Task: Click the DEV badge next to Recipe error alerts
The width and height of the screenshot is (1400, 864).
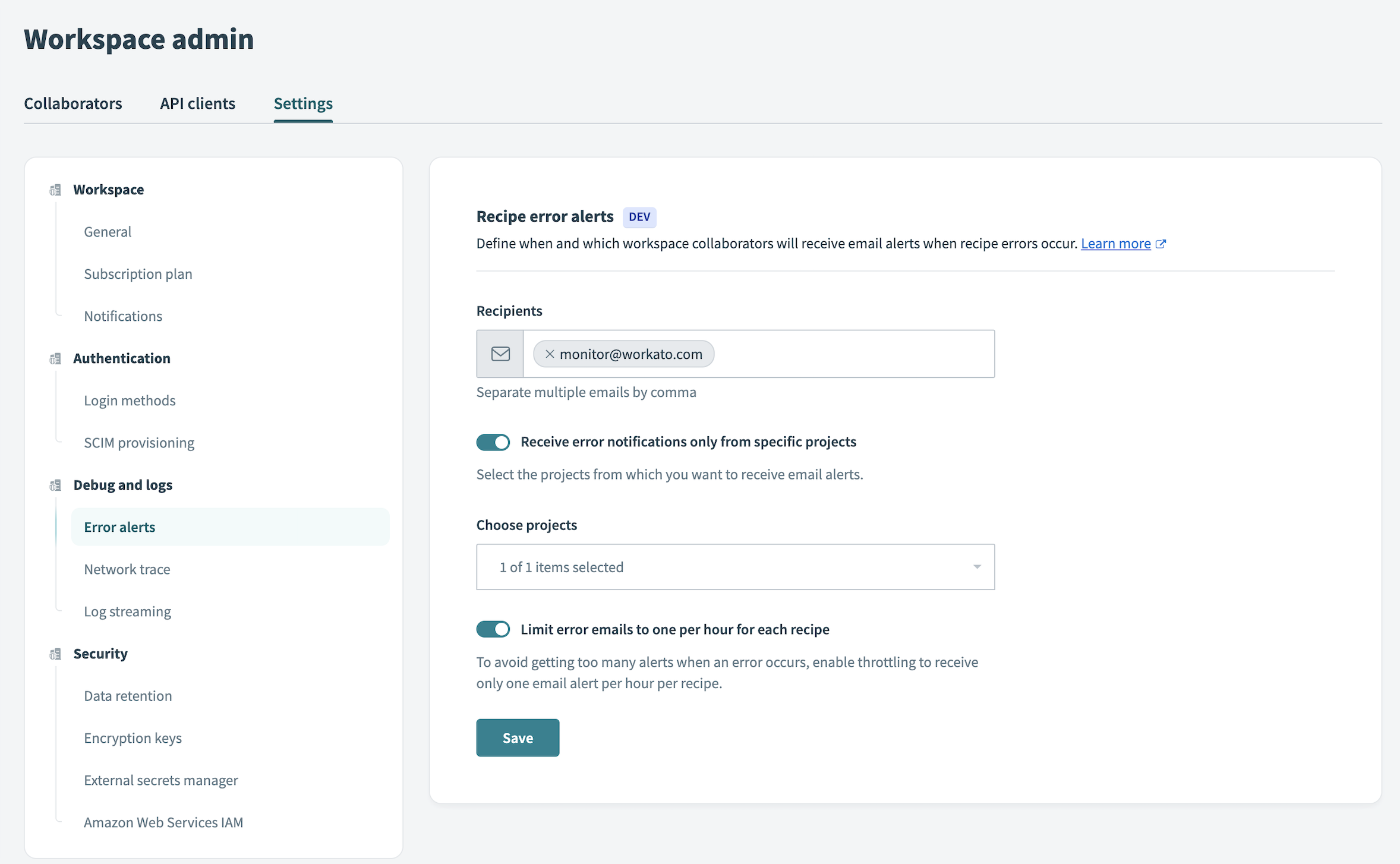Action: (x=639, y=217)
